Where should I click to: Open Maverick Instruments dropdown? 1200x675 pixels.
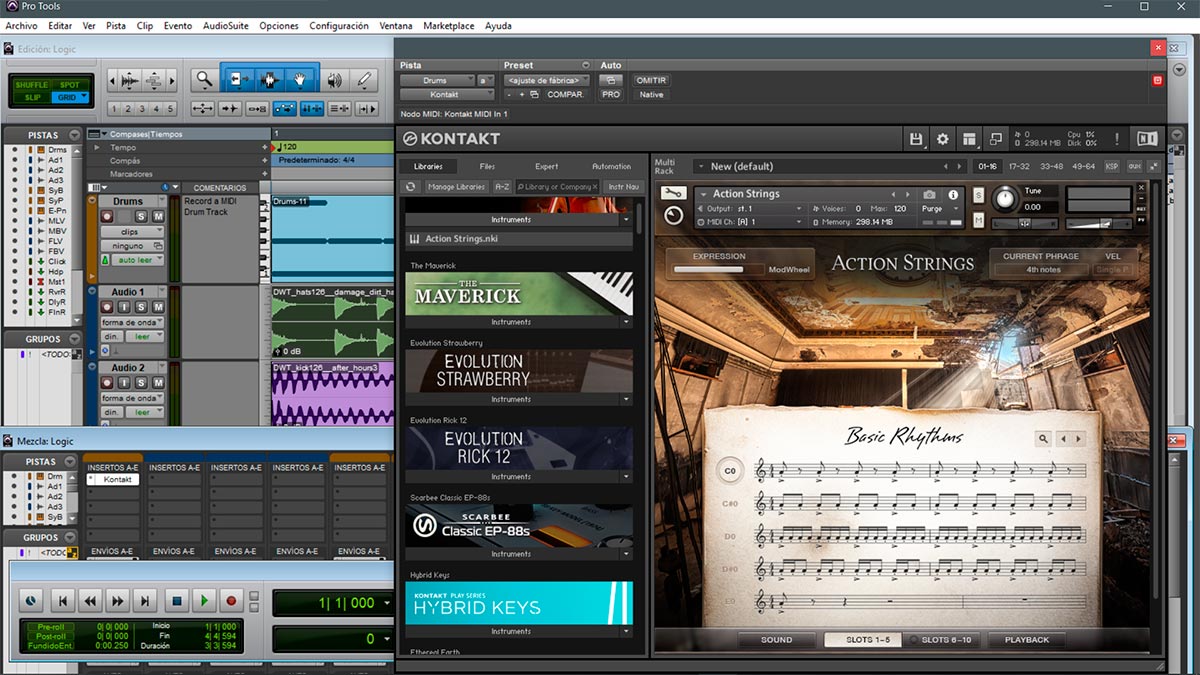[626, 322]
